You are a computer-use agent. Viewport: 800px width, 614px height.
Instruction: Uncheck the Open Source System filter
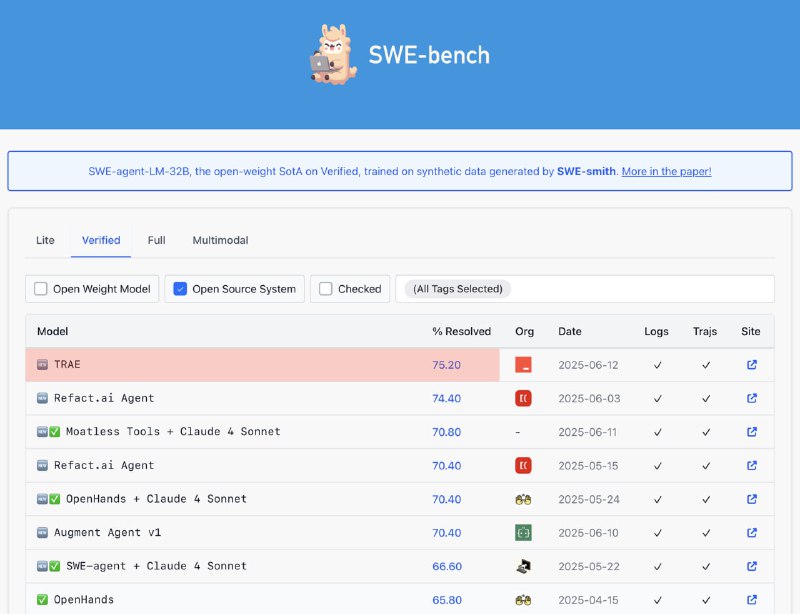coord(180,289)
